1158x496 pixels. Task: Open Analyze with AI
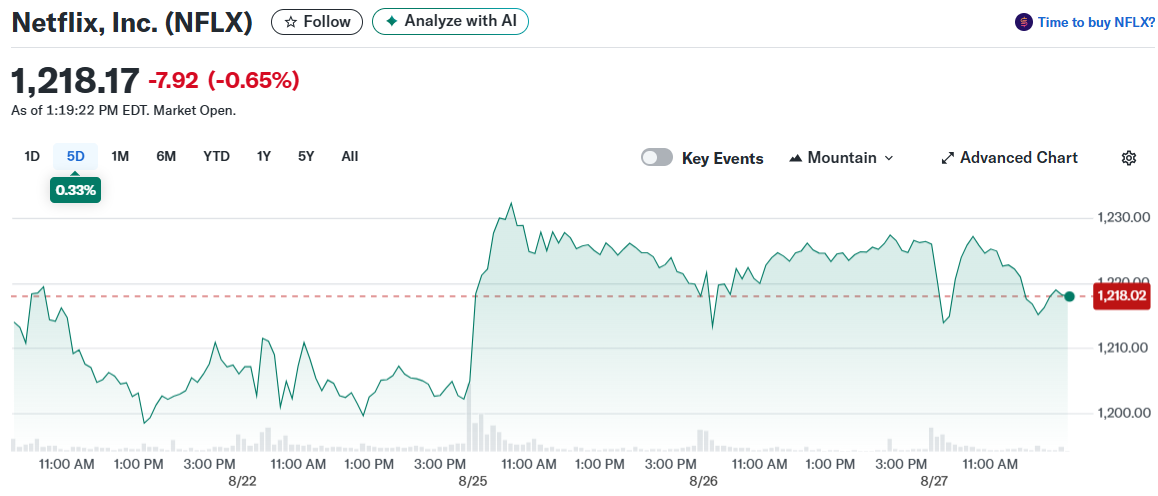(450, 21)
